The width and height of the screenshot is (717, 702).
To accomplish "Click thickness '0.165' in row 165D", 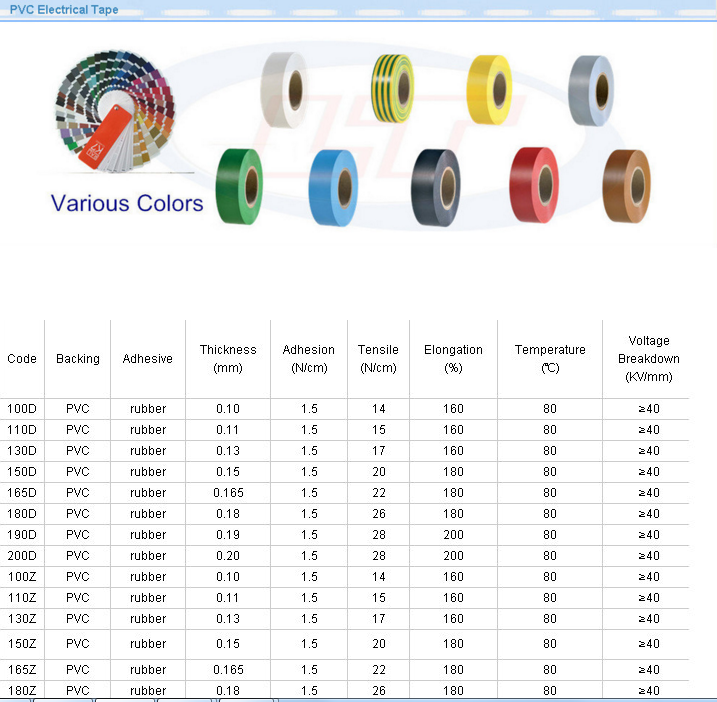I will click(228, 493).
